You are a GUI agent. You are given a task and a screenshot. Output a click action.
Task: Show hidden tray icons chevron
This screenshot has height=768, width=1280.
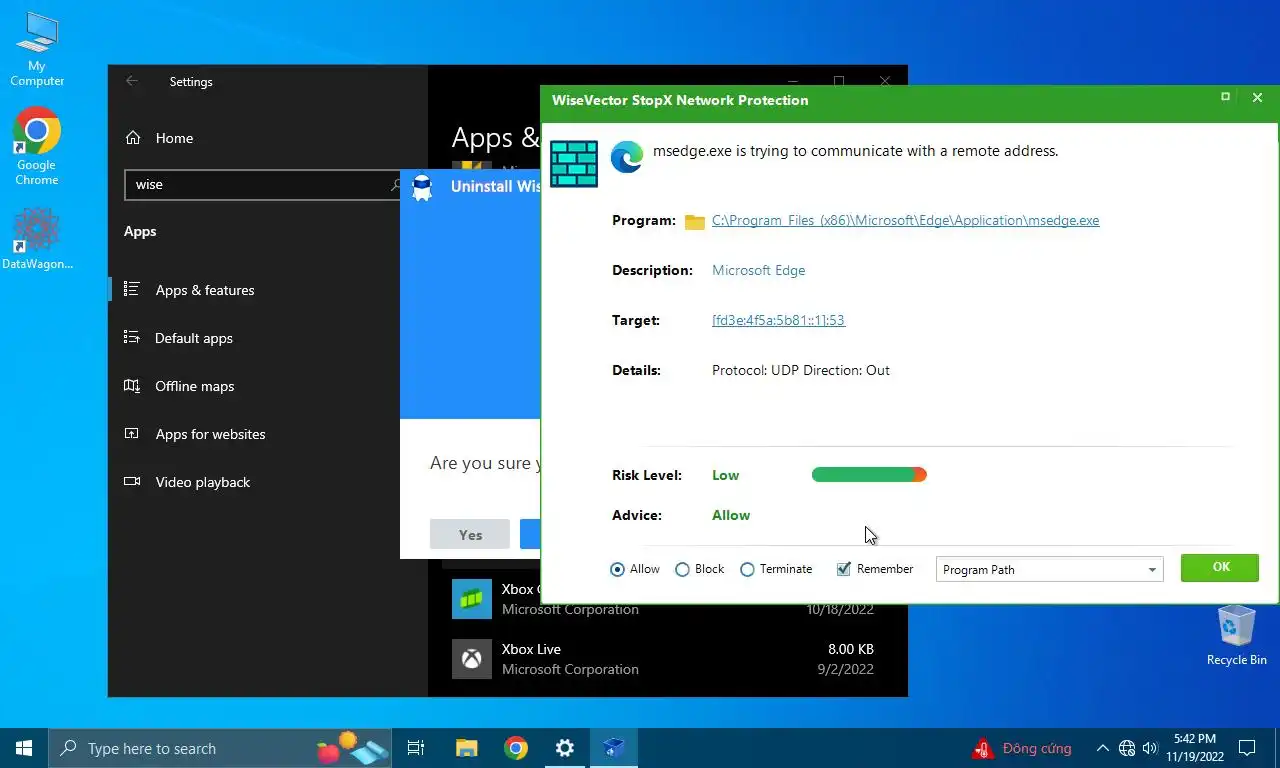click(1103, 748)
